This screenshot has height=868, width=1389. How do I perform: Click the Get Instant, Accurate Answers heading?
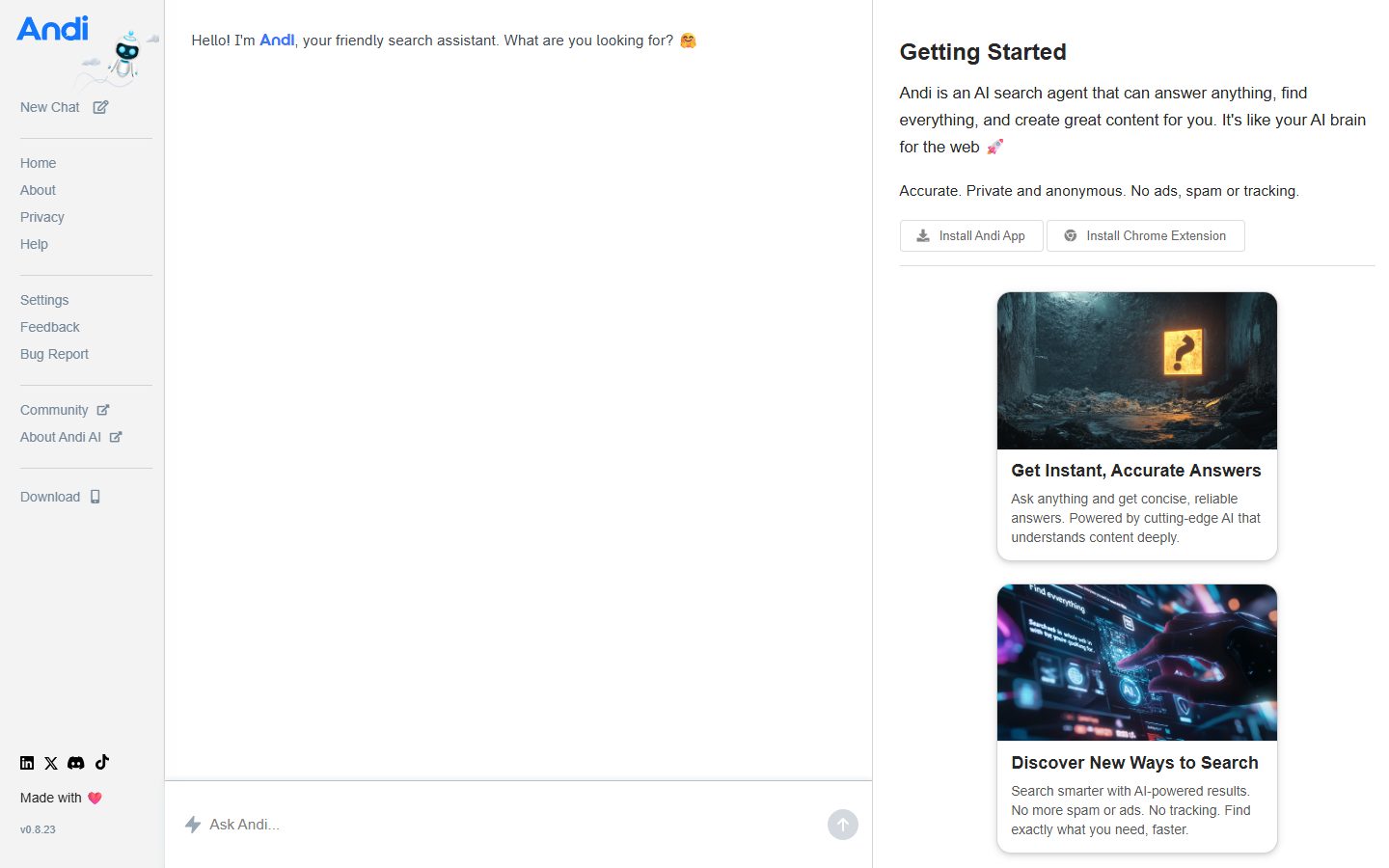point(1136,471)
